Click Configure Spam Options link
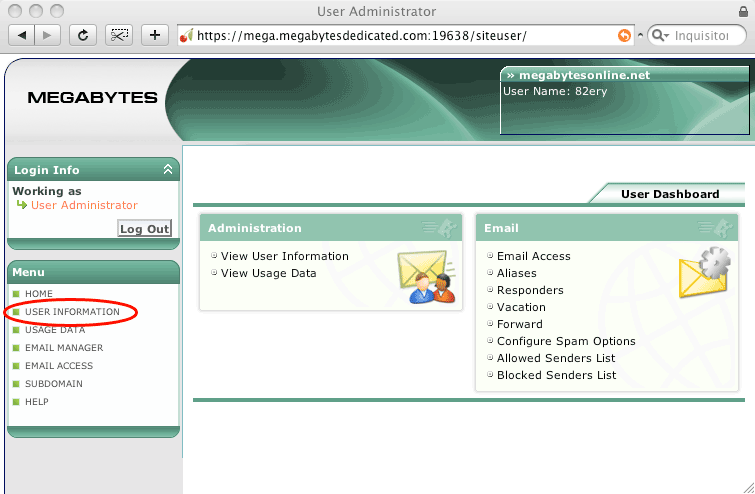 click(566, 341)
